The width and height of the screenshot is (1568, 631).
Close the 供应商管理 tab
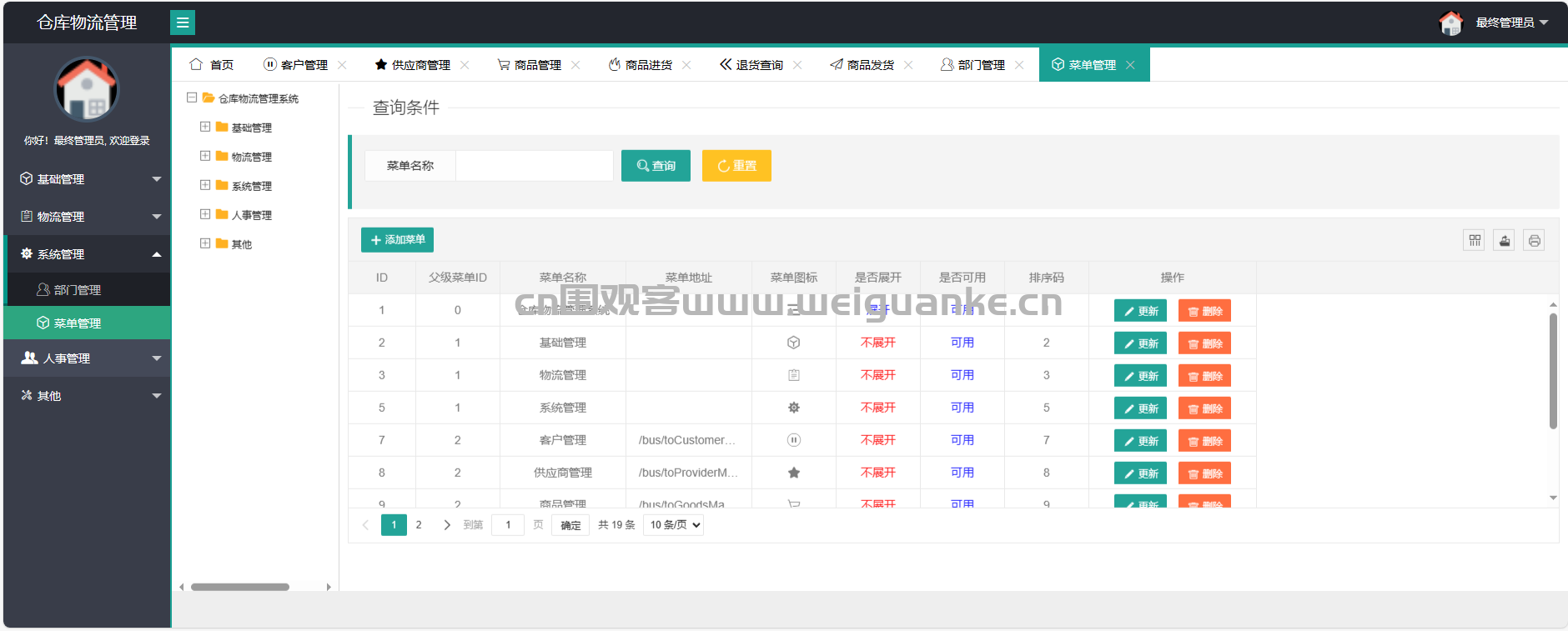(x=465, y=65)
